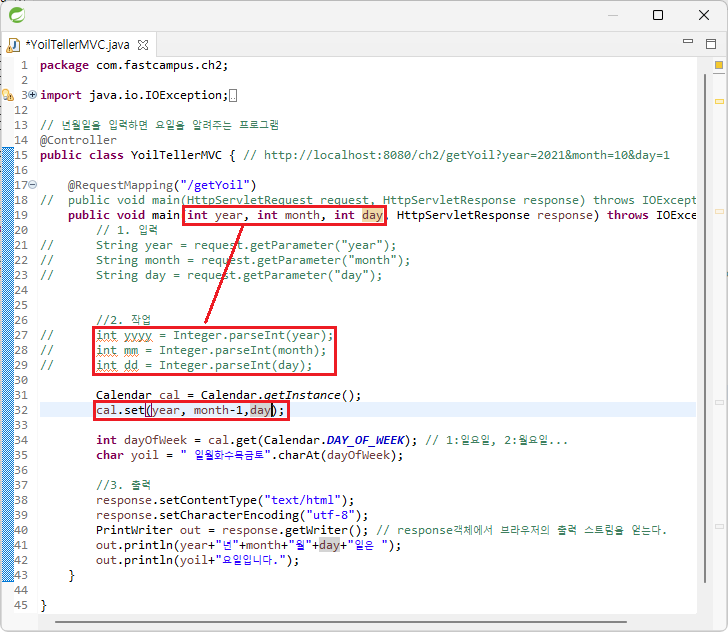Click the localhost URL comment on line 15
Image resolution: width=728 pixels, height=632 pixels.
(467, 155)
